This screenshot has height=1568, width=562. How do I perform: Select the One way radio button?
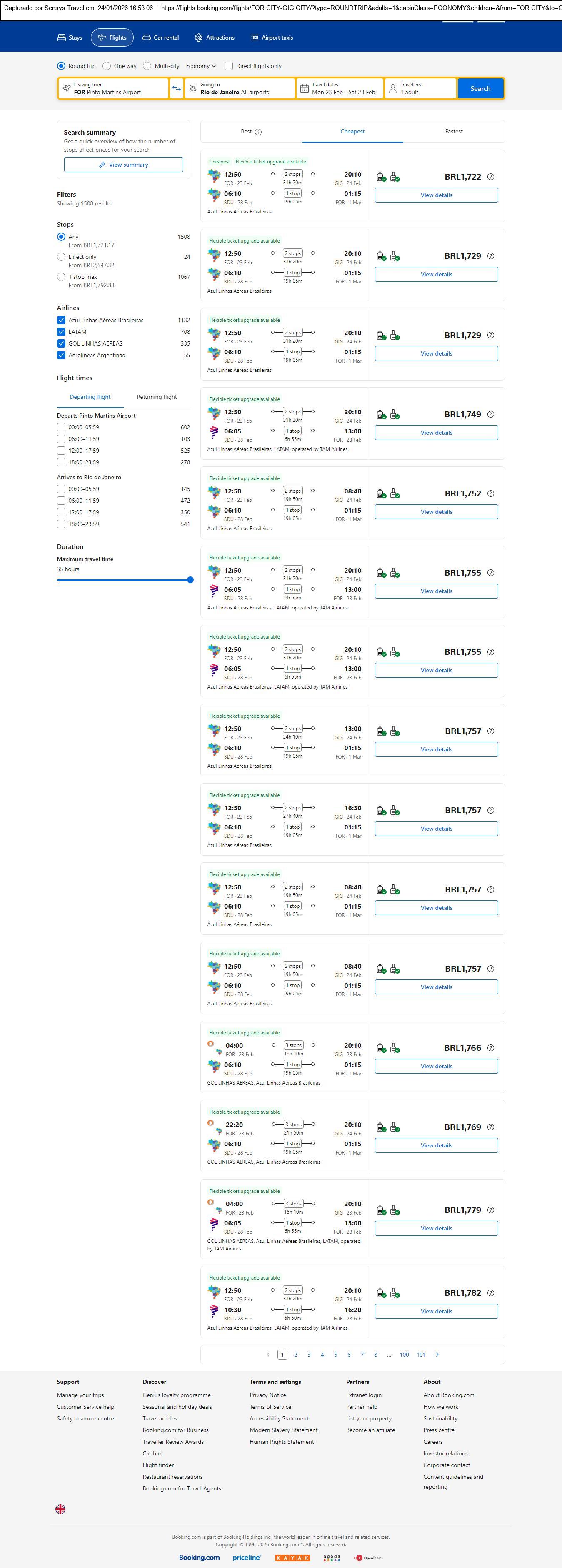coord(106,66)
